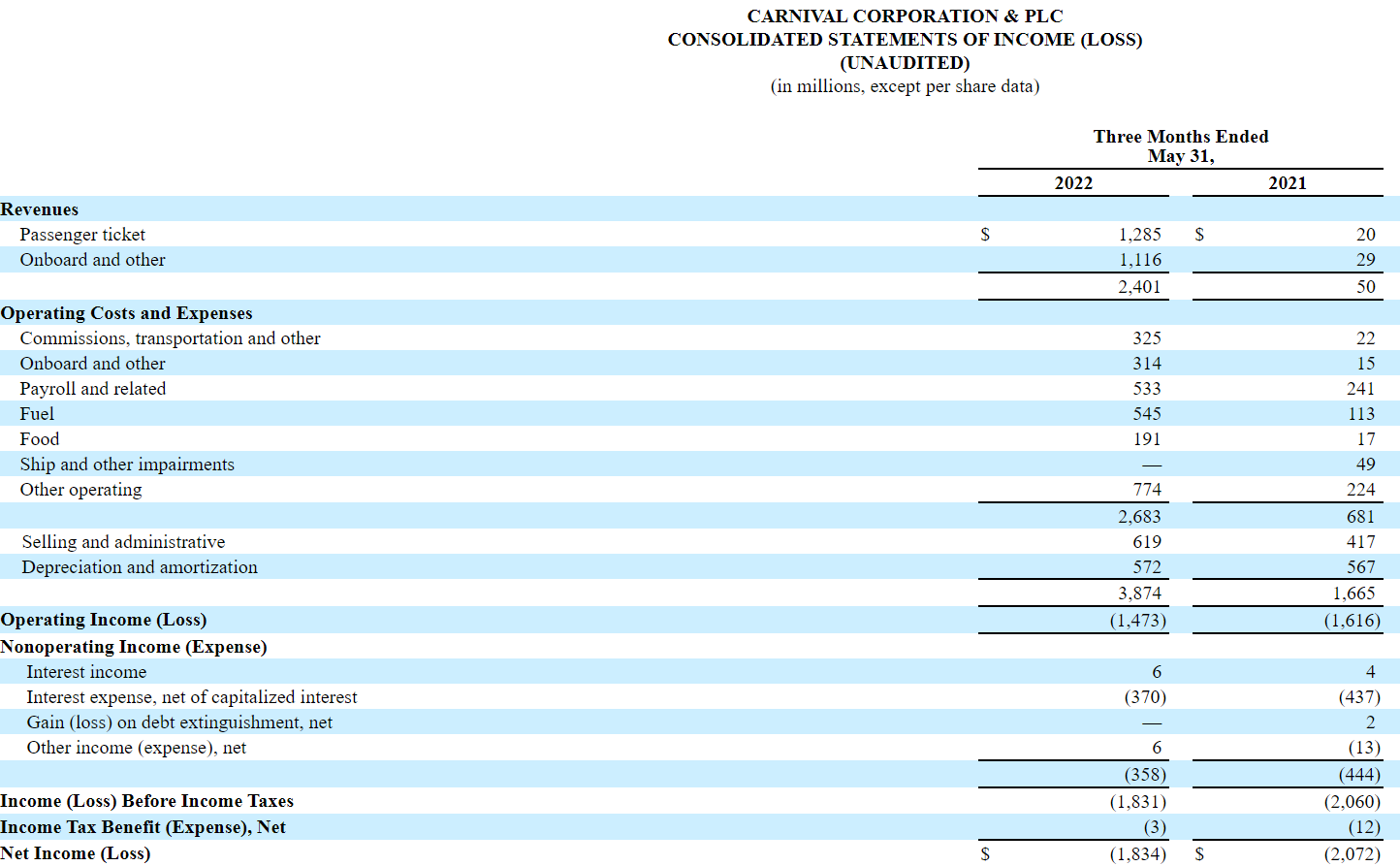Image resolution: width=1400 pixels, height=866 pixels.
Task: Select the "CONSOLIDATED STATEMENTS OF INCOME (LOSS)" heading
Action: click(x=905, y=40)
